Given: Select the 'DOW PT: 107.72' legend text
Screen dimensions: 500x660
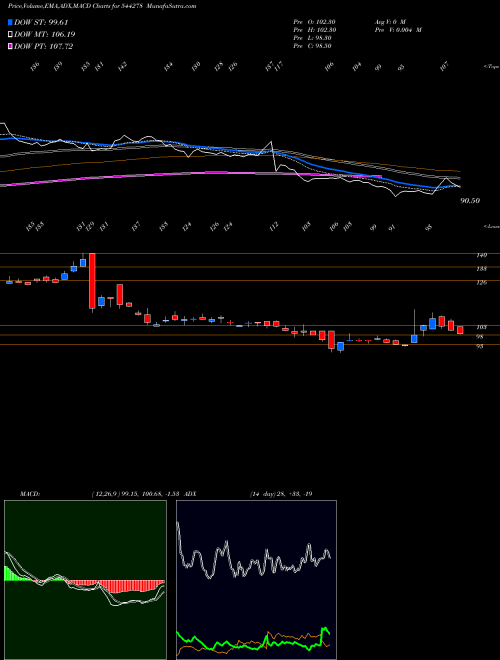Looking at the screenshot, I should [x=44, y=46].
